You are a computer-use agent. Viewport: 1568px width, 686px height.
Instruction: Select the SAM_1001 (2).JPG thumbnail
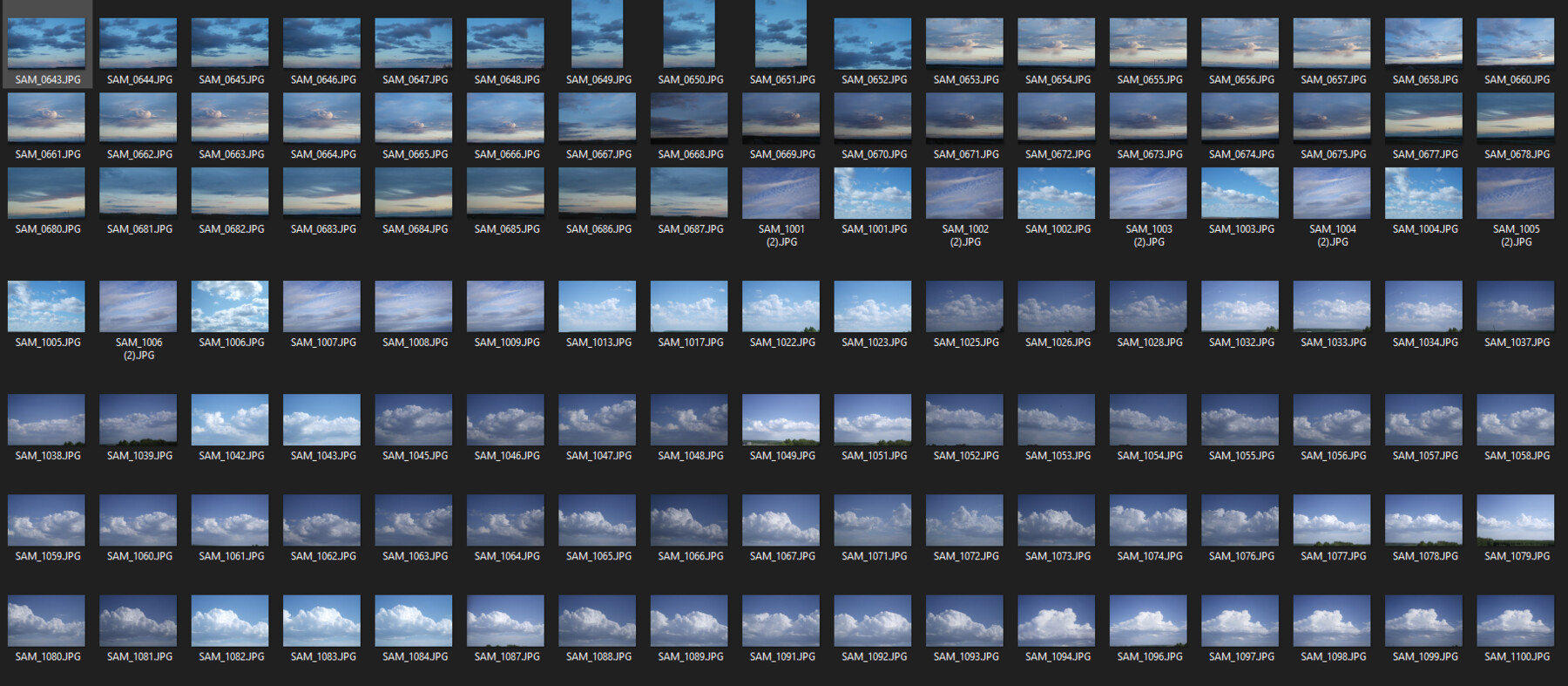point(781,193)
